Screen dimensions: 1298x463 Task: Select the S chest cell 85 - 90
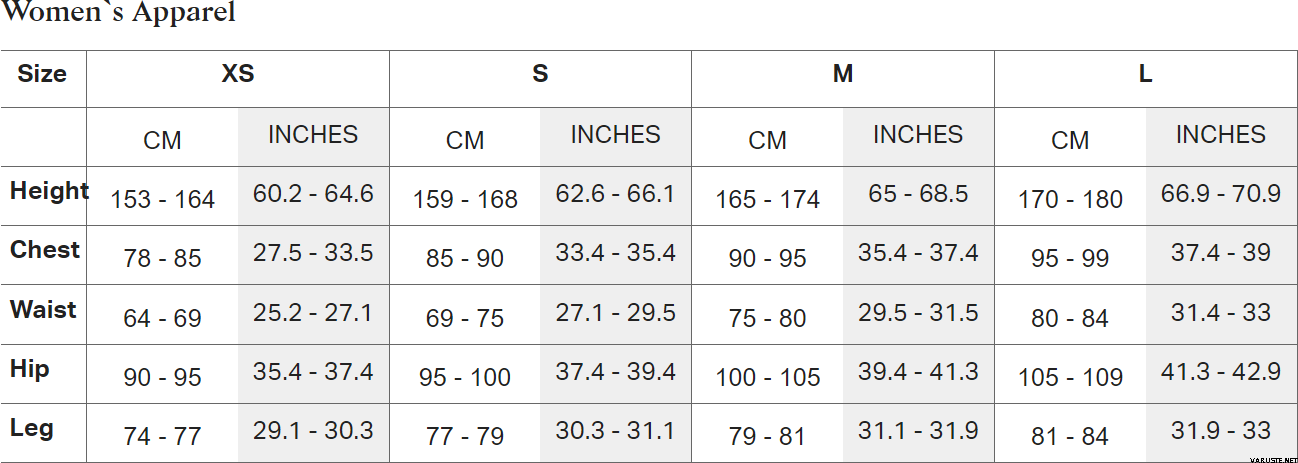coord(465,258)
